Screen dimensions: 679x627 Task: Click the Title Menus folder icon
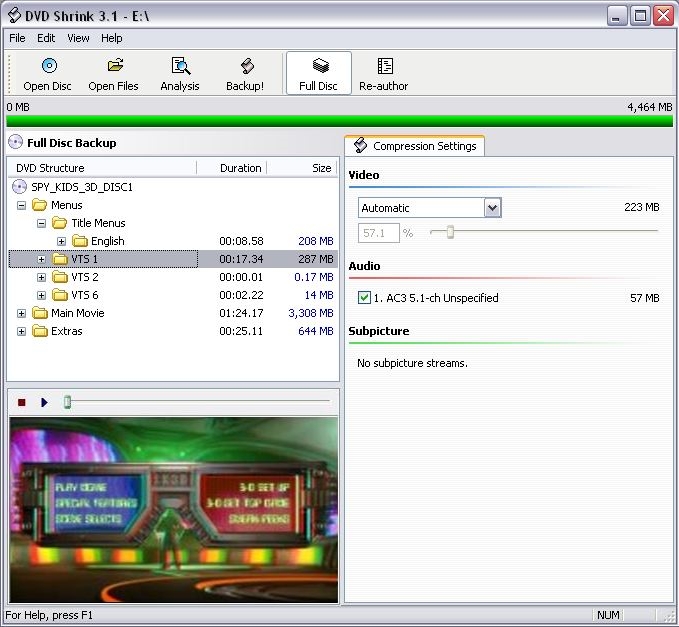(x=60, y=223)
